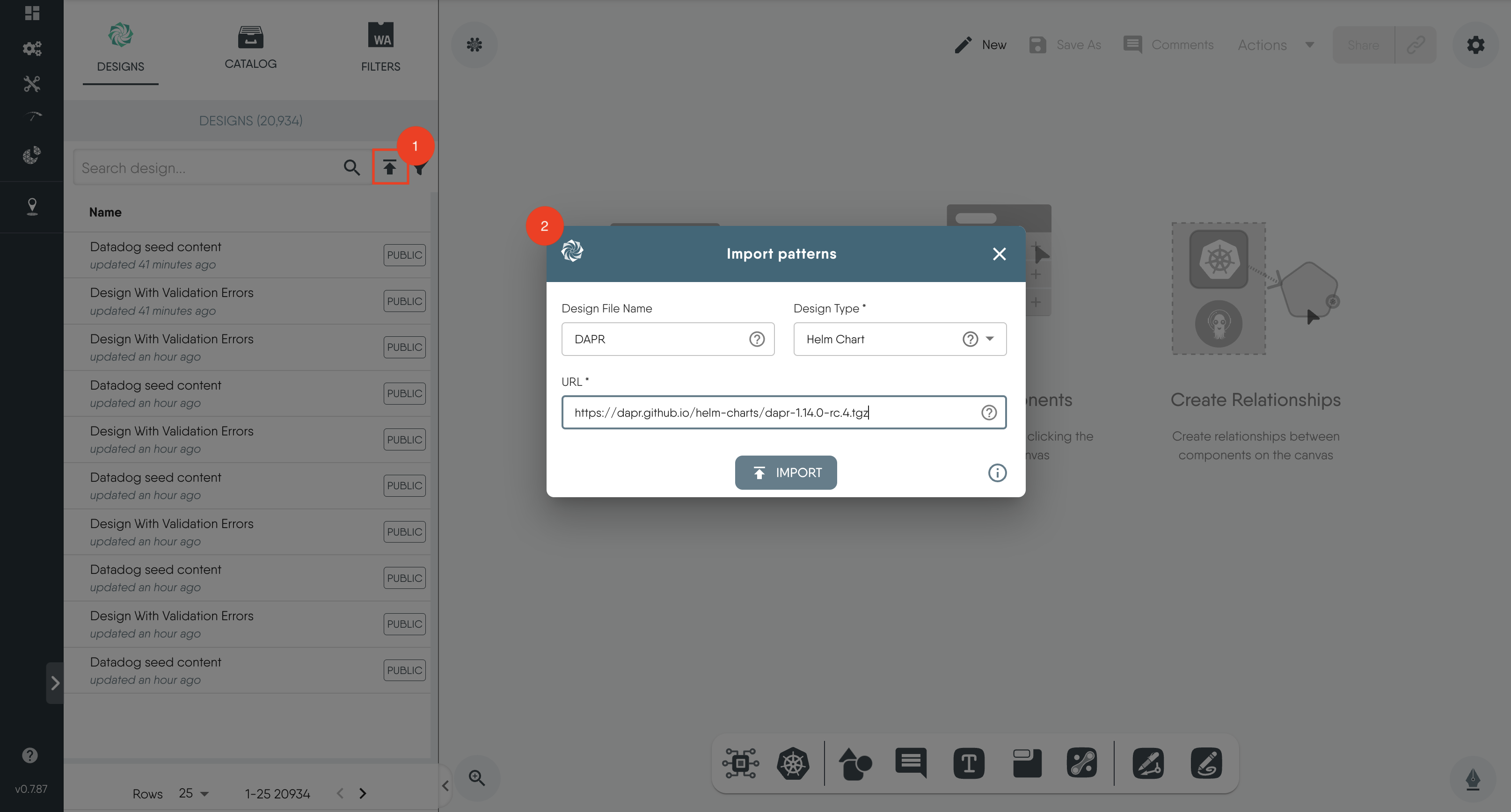Click the zoom magnifier on canvas
This screenshot has width=1511, height=812.
(476, 778)
